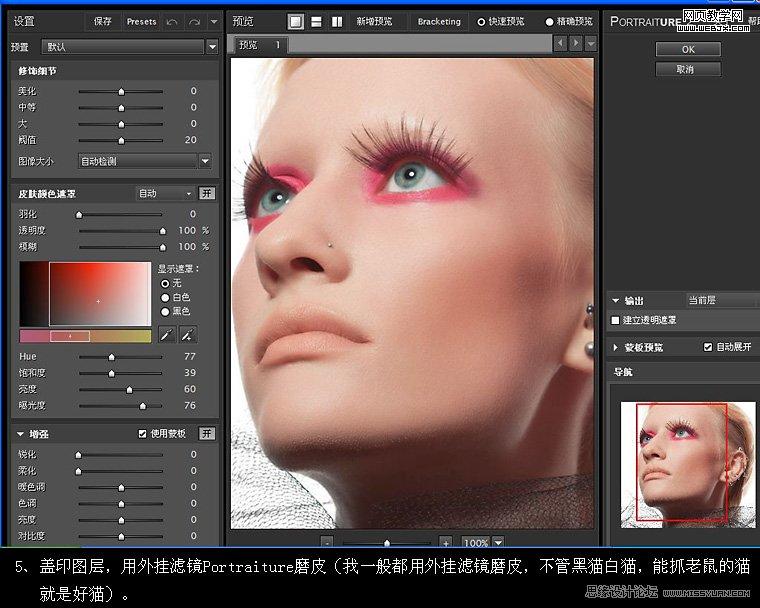760x608 pixels.
Task: Select horizontal split preview layout icon
Action: pos(316,21)
